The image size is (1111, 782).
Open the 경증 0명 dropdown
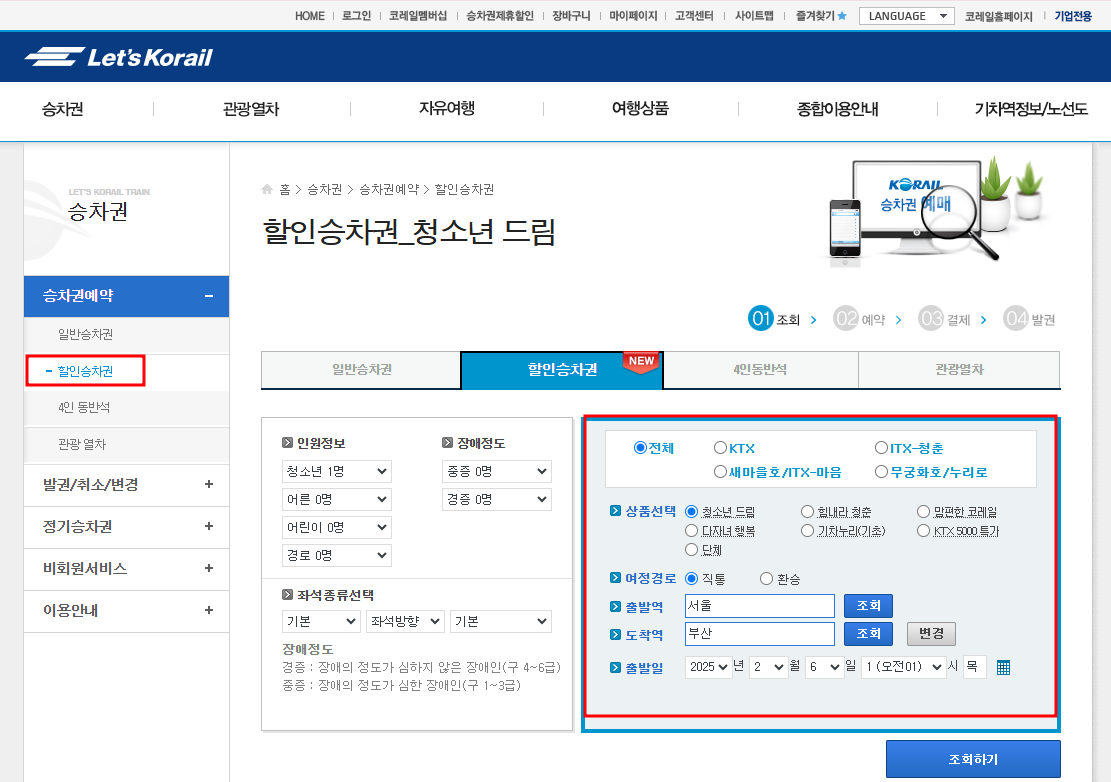(497, 499)
